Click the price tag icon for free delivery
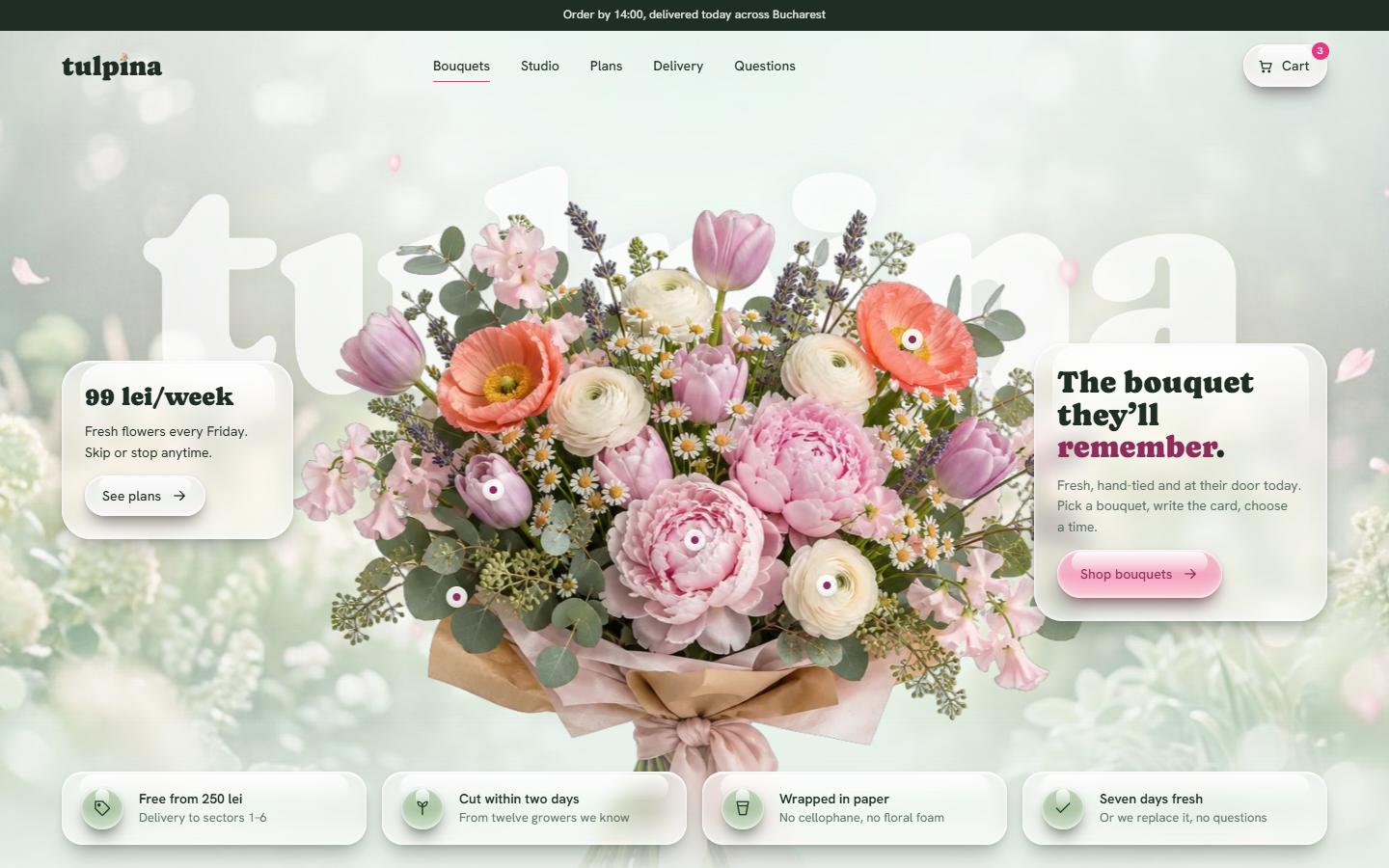The image size is (1389, 868). click(102, 808)
